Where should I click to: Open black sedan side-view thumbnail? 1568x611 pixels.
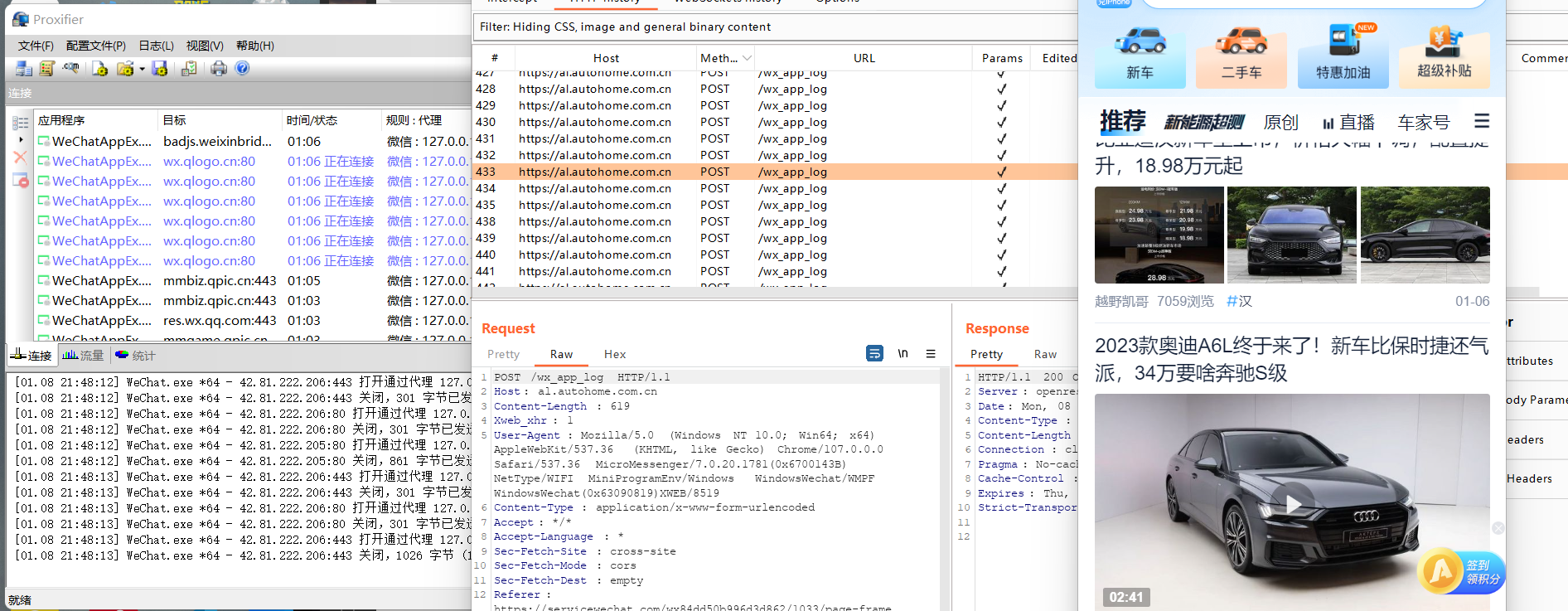[x=1425, y=235]
